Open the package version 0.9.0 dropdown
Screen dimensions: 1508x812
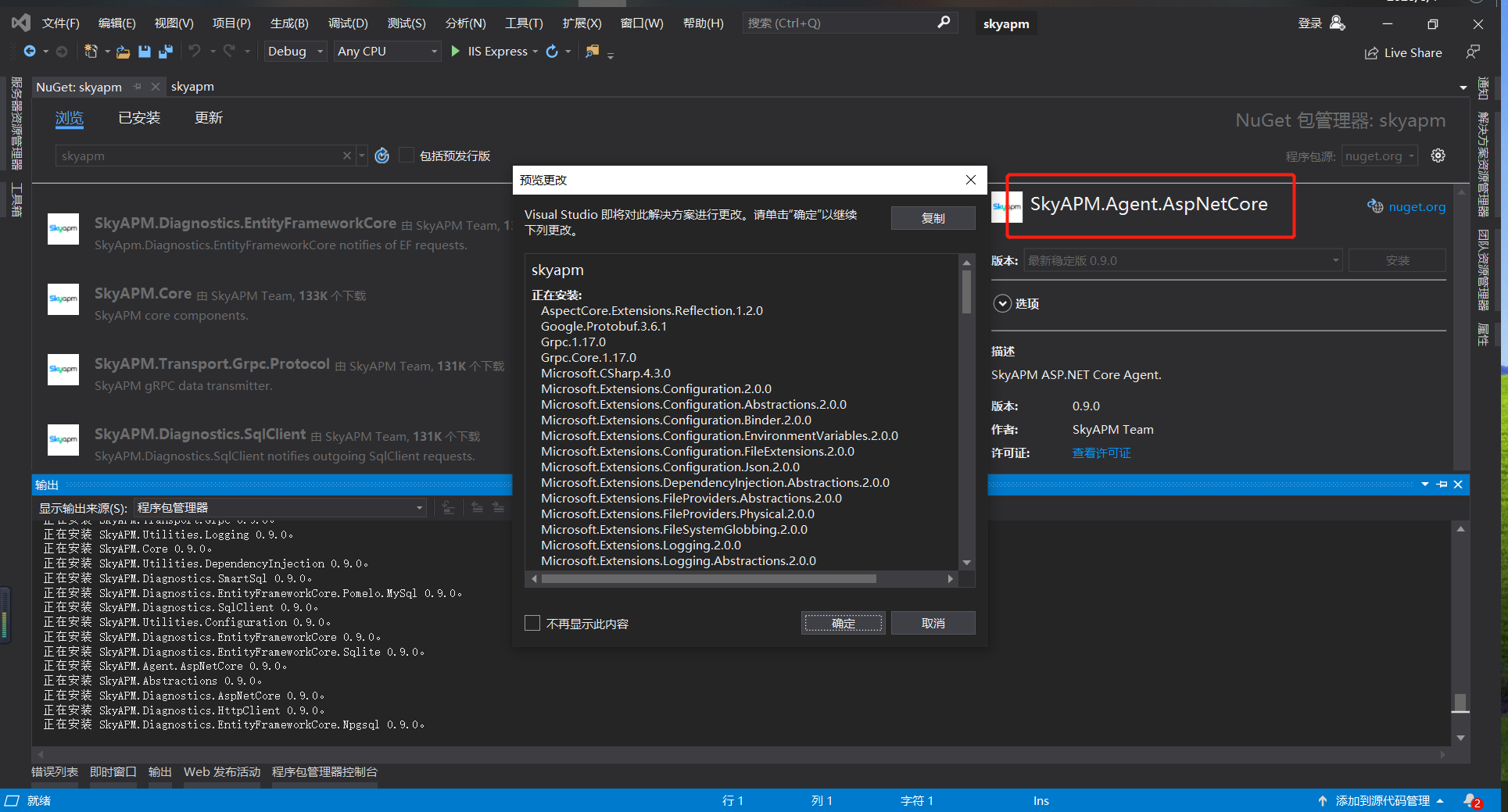[1183, 260]
